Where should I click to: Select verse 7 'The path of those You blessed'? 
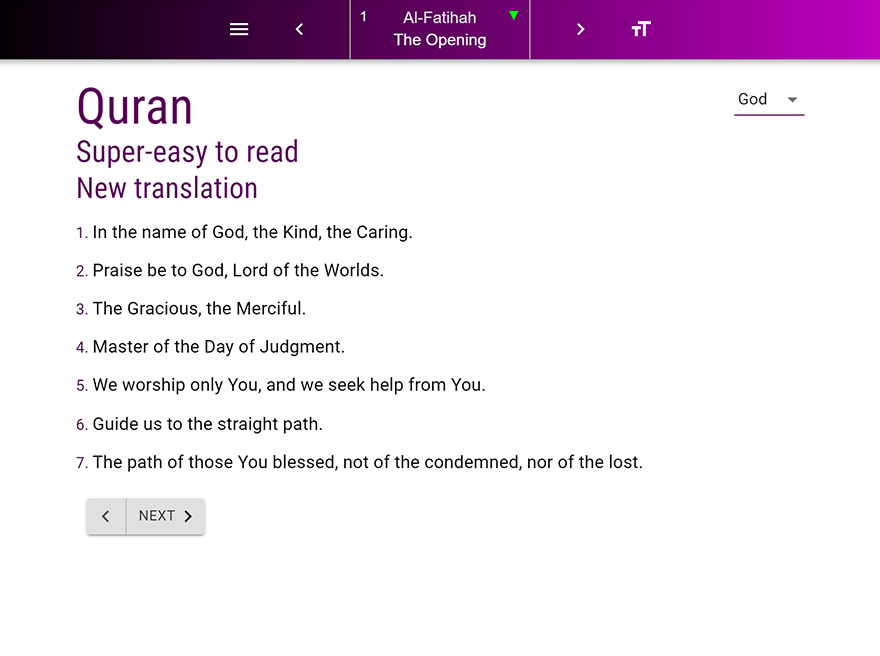359,462
